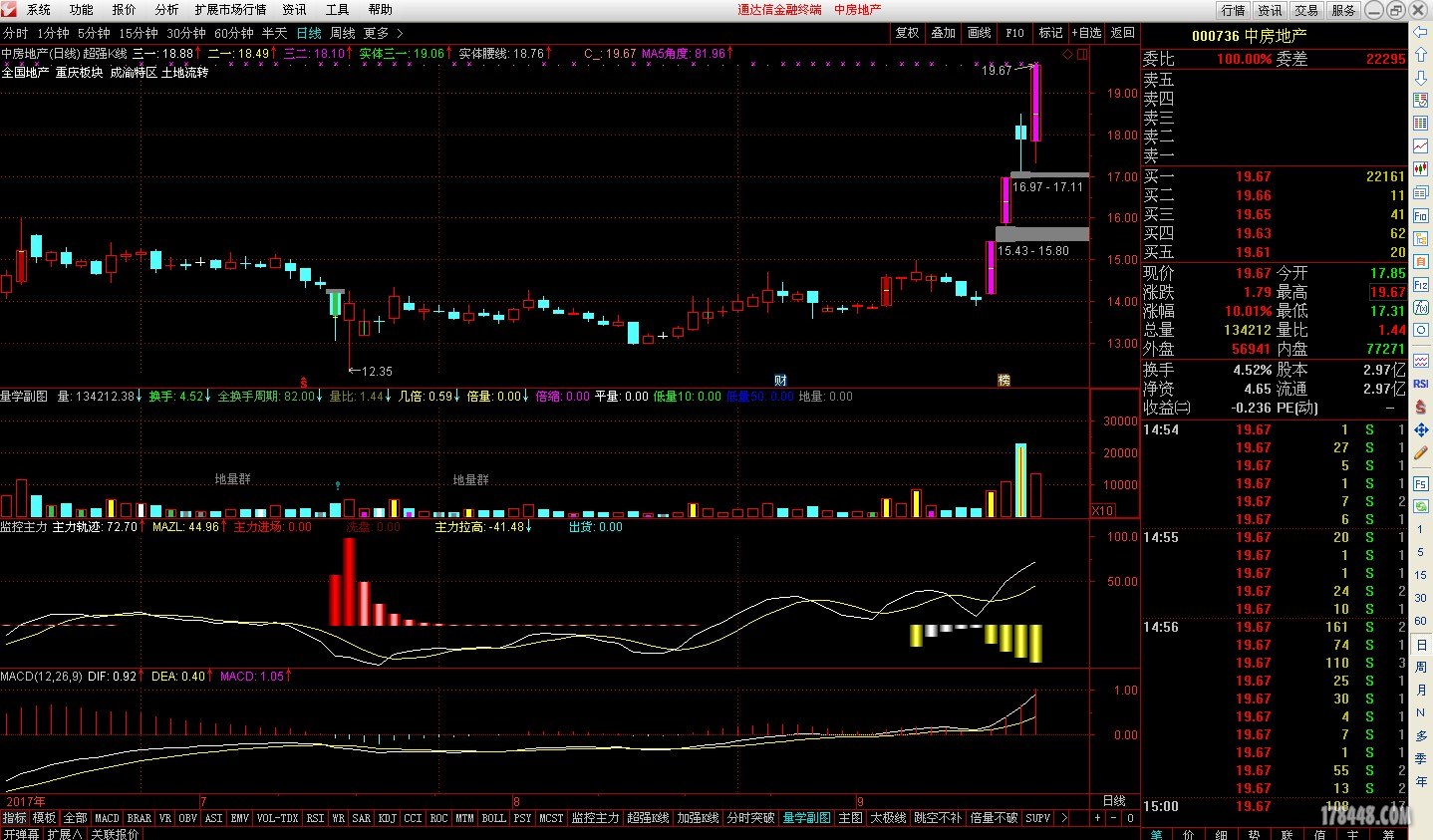The width and height of the screenshot is (1433, 840).
Task: Open the formula f(x) icon
Action: (1421, 307)
